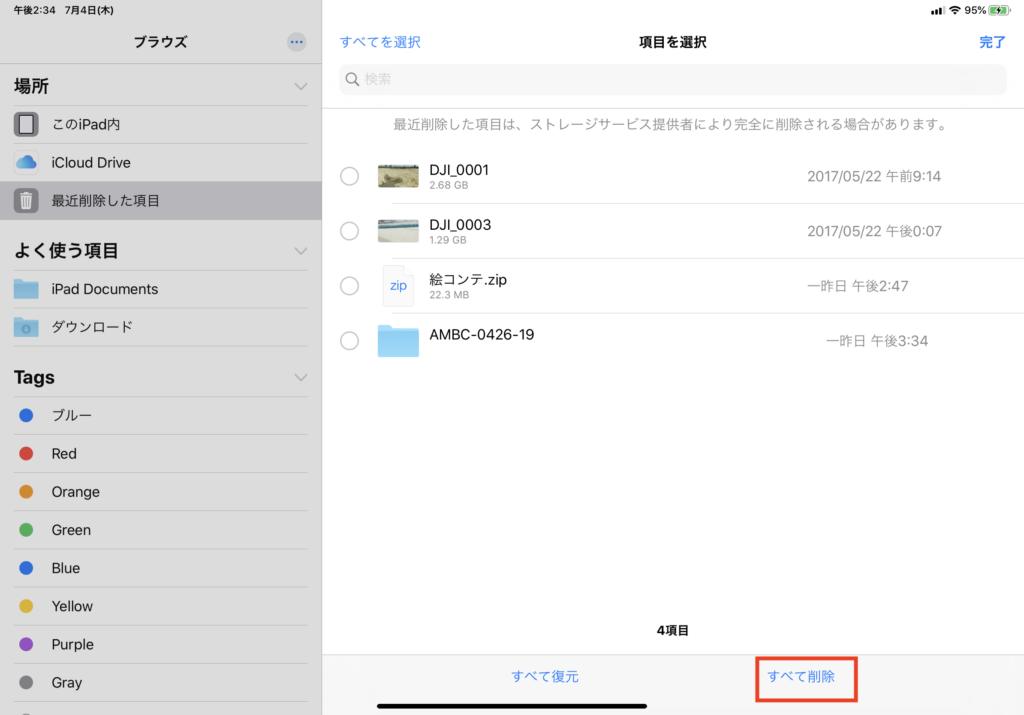Click the iCloud Drive cloud icon
This screenshot has width=1024, height=715.
point(26,162)
